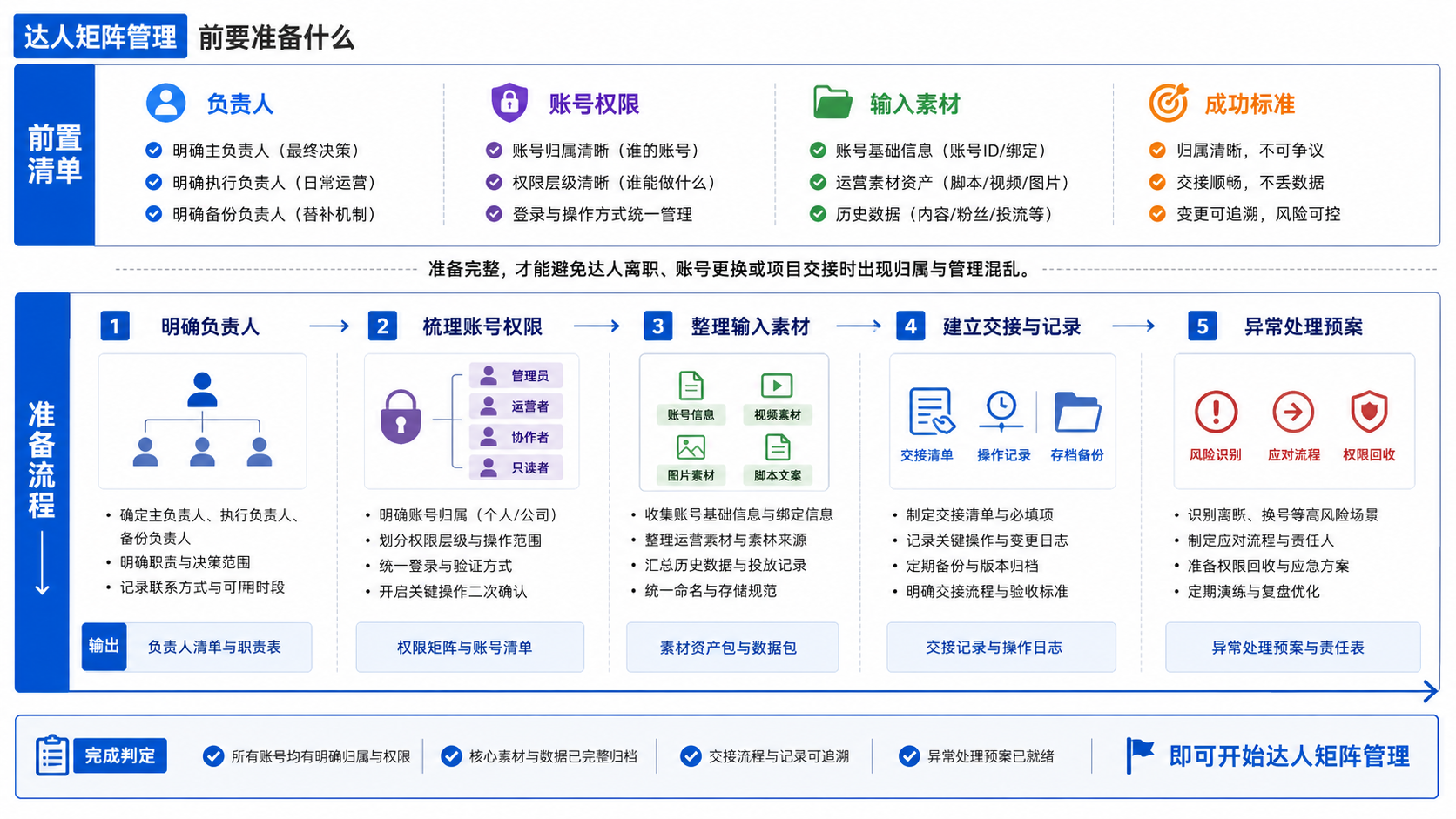Click the orange target icon beside 成功标准

pos(1169,103)
